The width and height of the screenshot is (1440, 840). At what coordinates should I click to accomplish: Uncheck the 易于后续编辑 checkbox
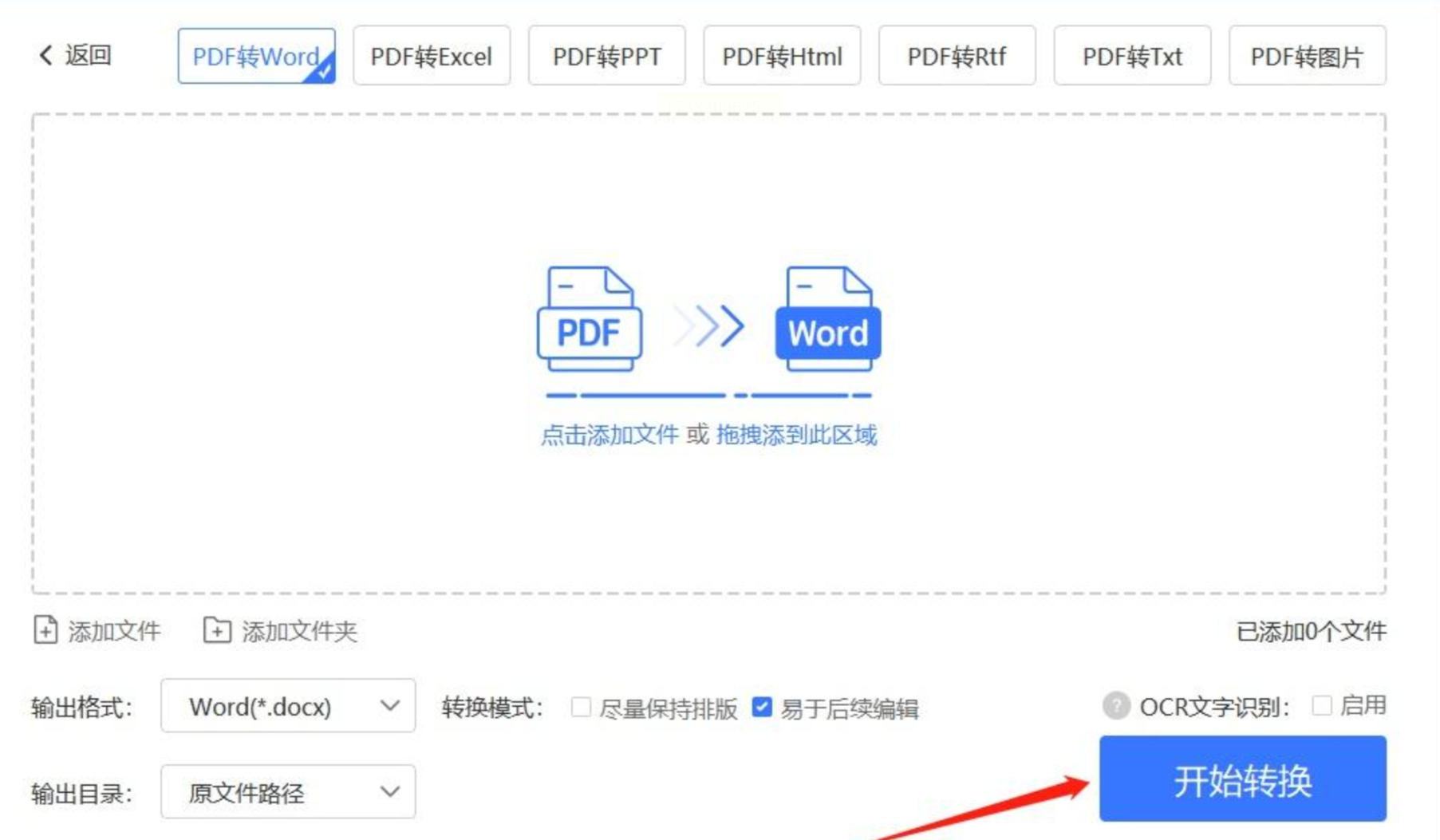(x=762, y=707)
